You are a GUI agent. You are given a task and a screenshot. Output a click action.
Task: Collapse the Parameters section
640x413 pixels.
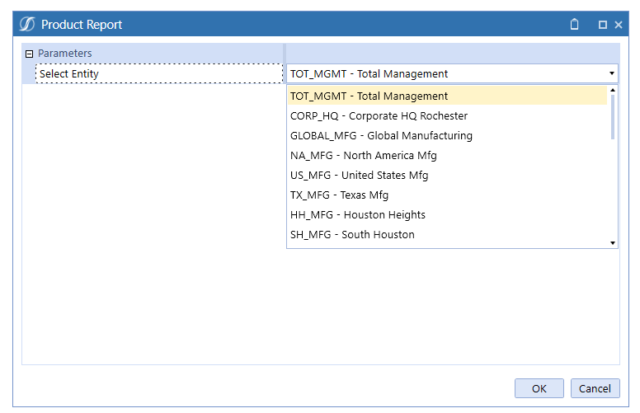tap(29, 53)
